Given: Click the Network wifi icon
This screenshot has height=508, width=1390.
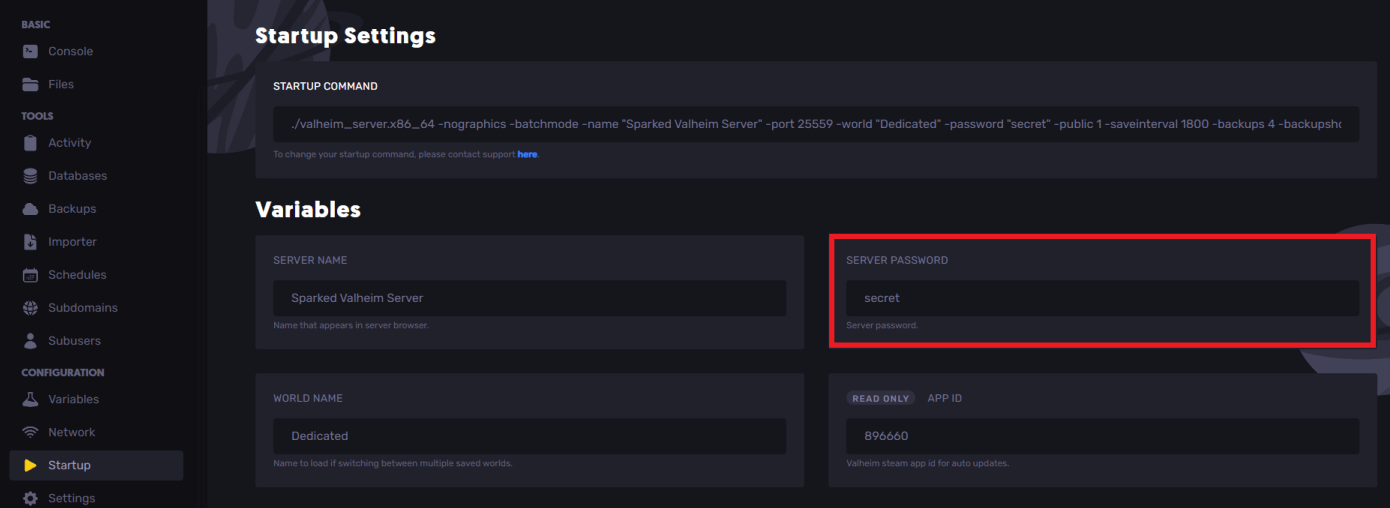Looking at the screenshot, I should coord(30,432).
